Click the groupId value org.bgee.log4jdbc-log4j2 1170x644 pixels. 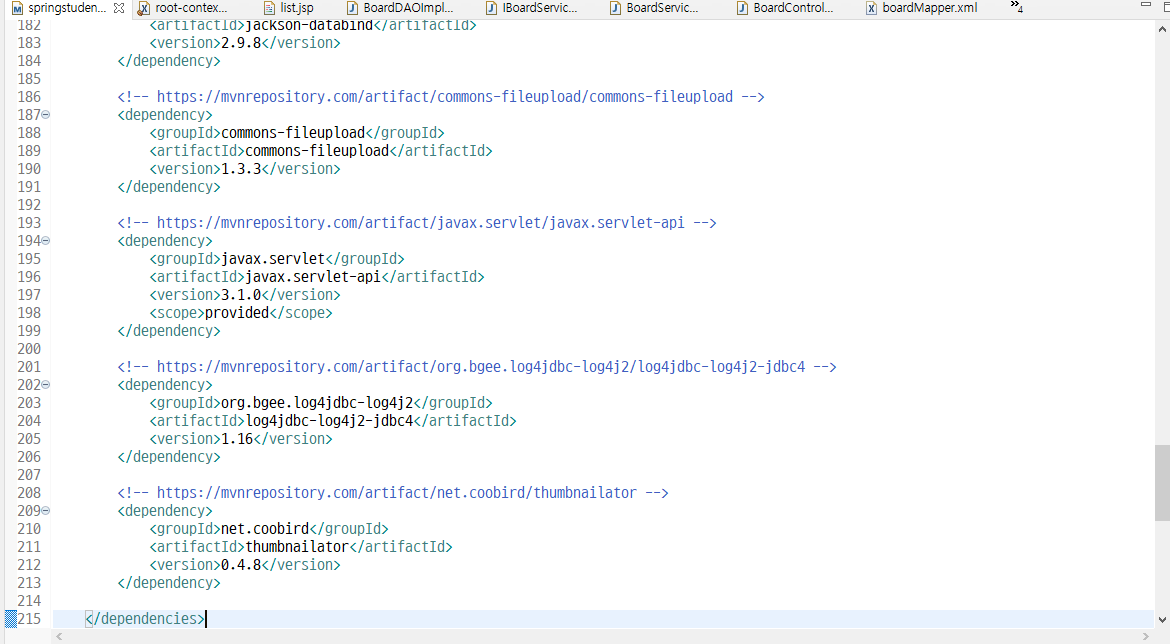317,403
